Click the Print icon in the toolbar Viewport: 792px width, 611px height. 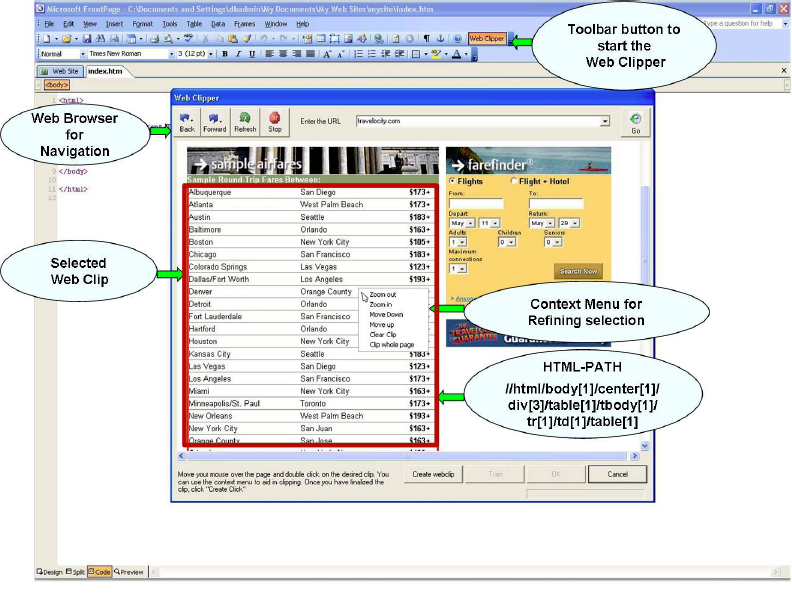[x=155, y=39]
